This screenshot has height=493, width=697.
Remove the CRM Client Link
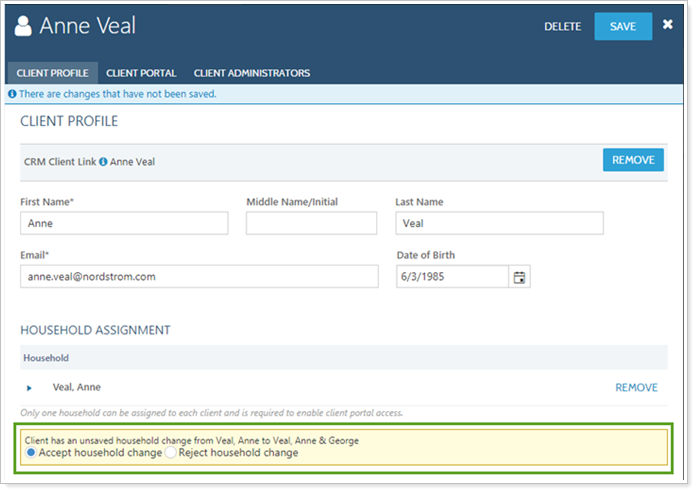tap(632, 160)
